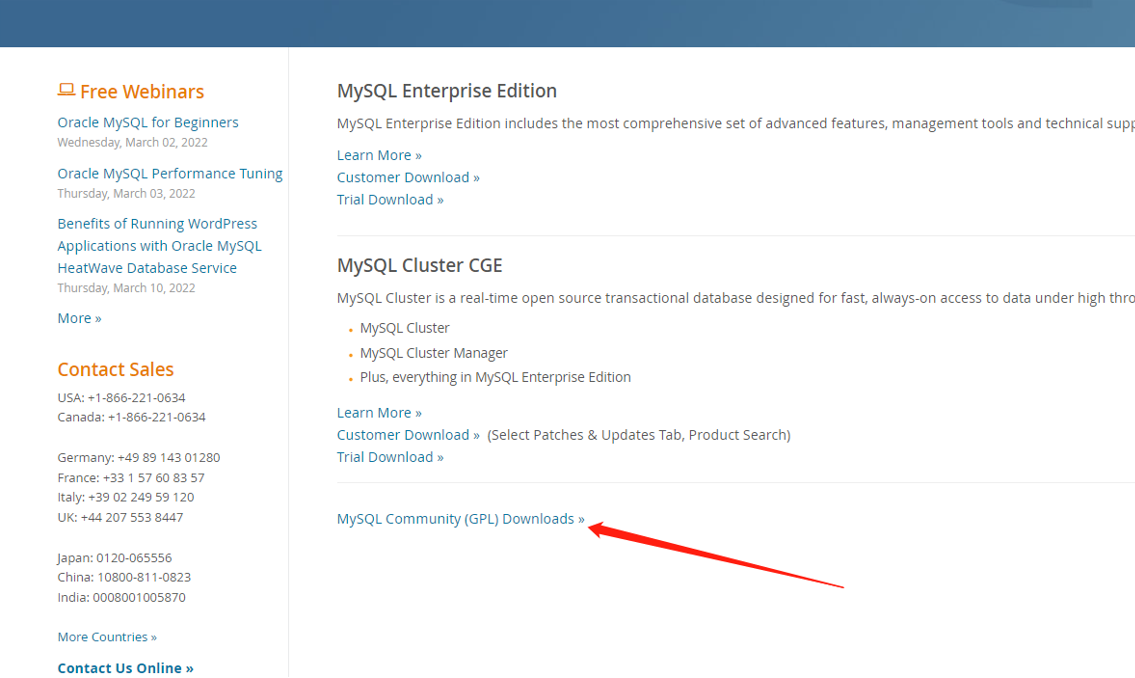Click the China phone number line
The image size is (1135, 678).
(125, 577)
